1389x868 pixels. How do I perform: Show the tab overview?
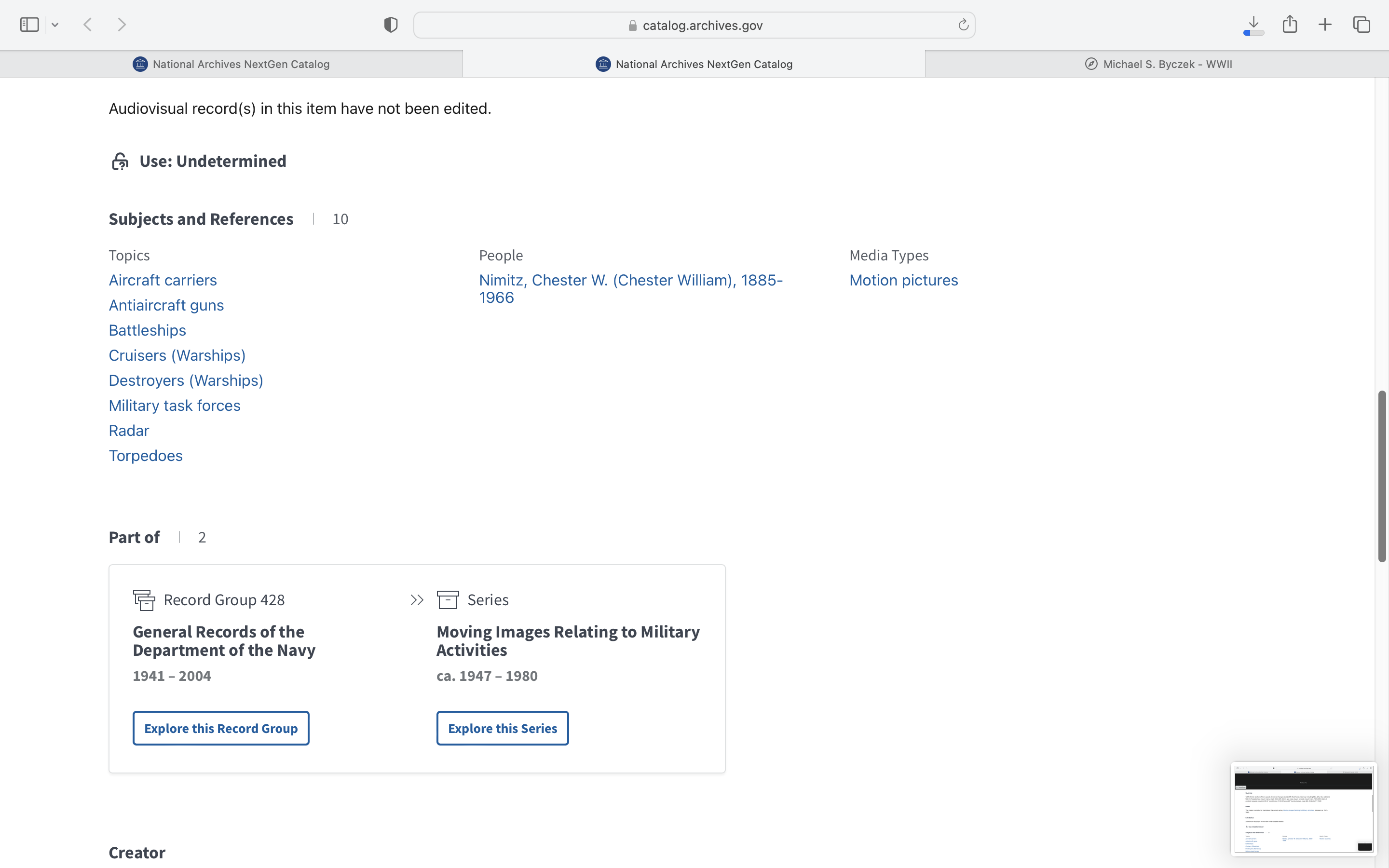1362,25
